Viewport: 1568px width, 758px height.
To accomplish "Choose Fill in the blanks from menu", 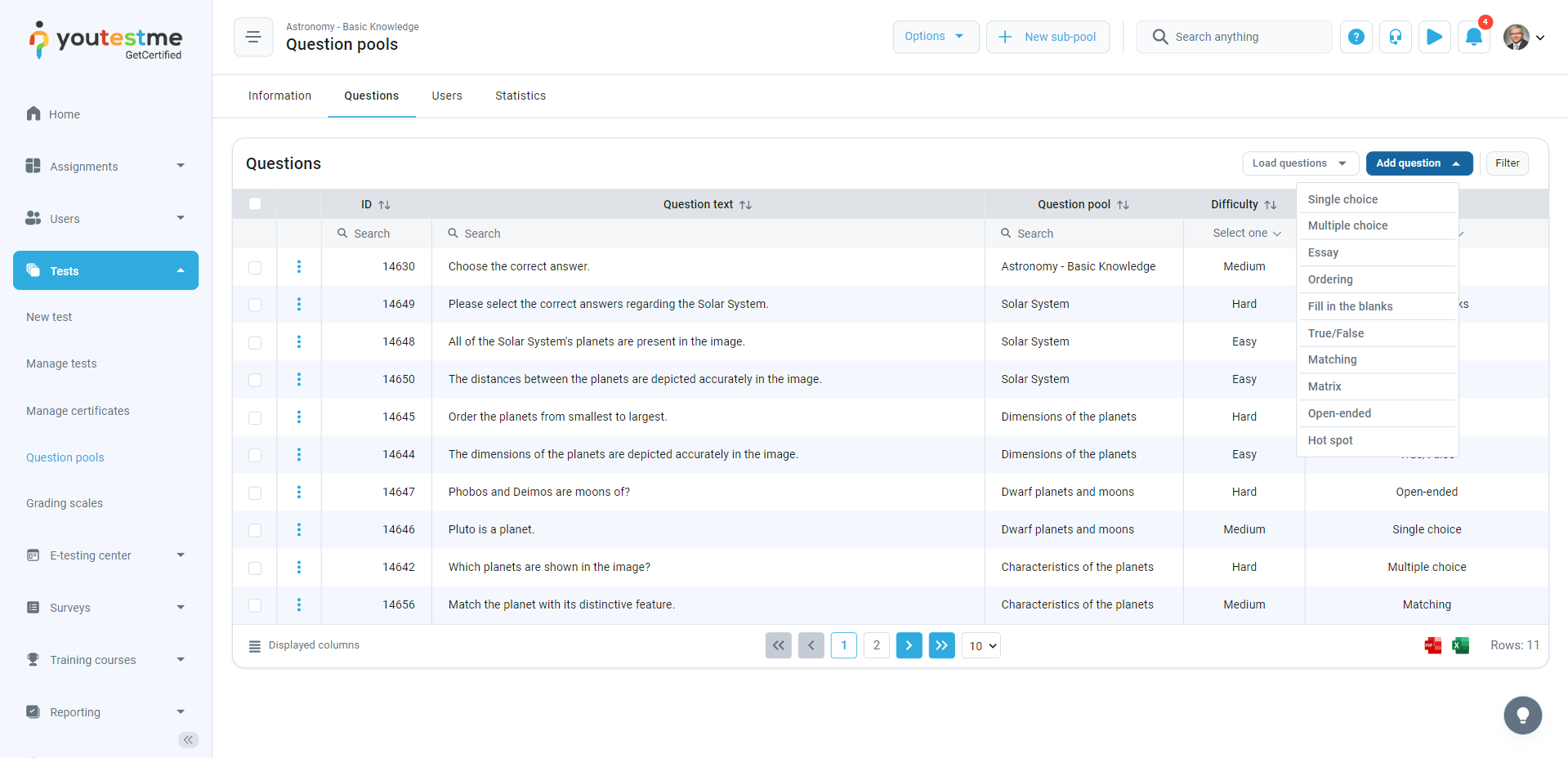I will click(x=1350, y=306).
